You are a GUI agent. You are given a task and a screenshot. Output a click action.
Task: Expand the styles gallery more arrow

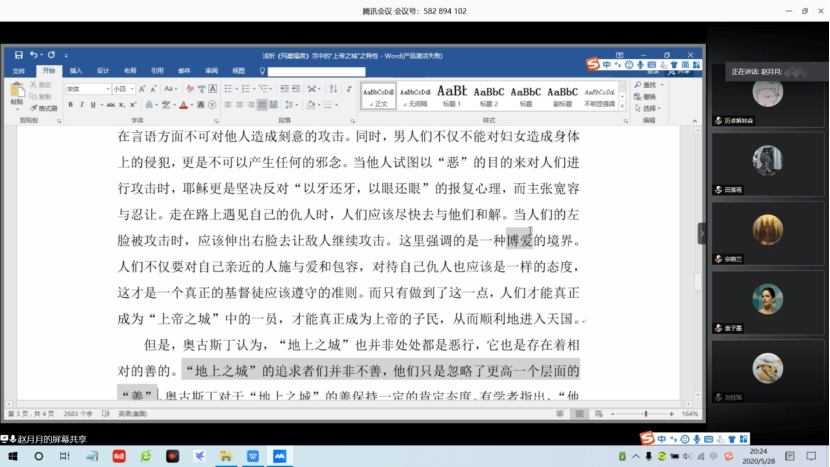624,103
